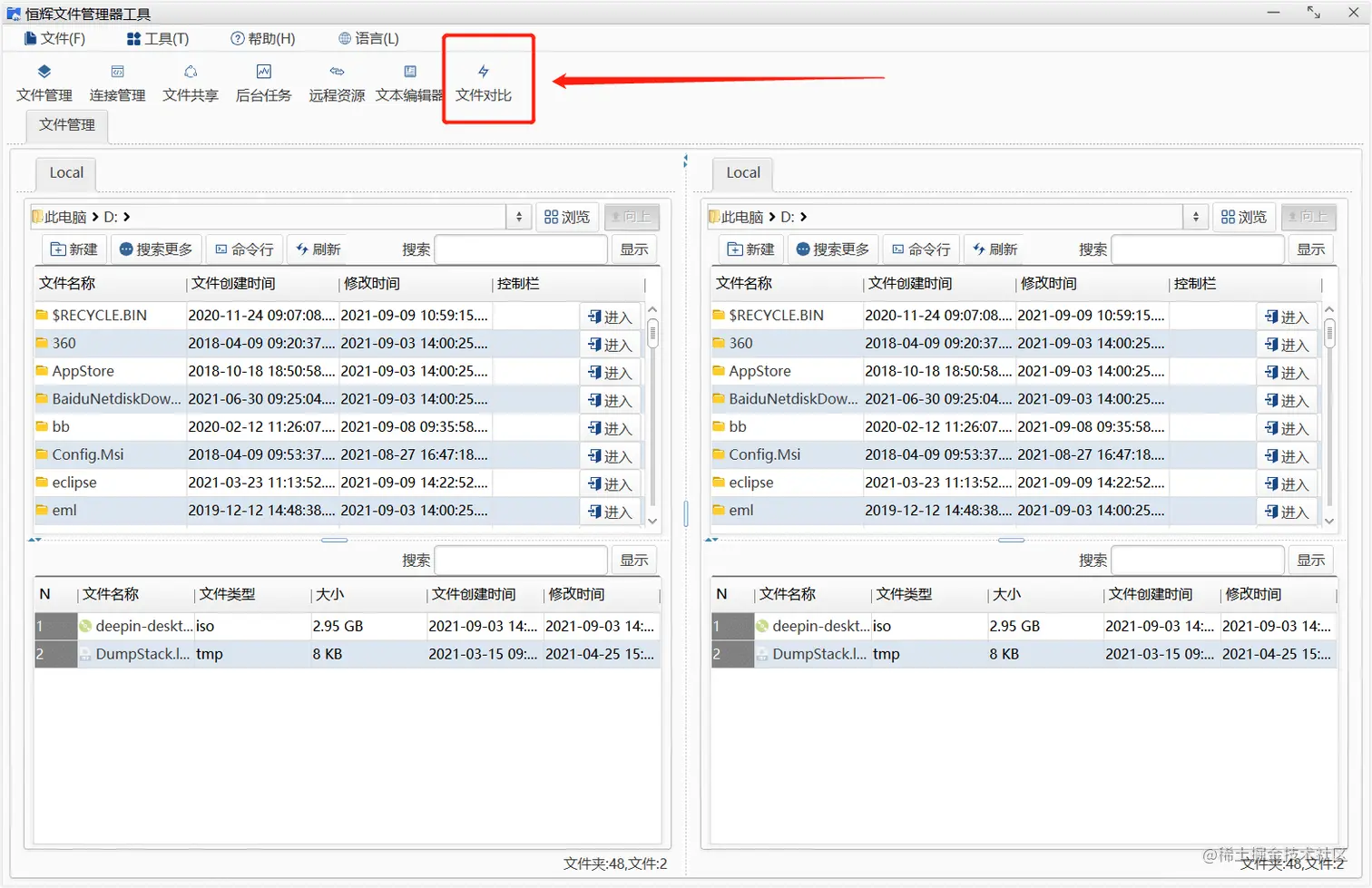The image size is (1372, 888).
Task: Open the 工具(T) menu
Action: tap(158, 38)
